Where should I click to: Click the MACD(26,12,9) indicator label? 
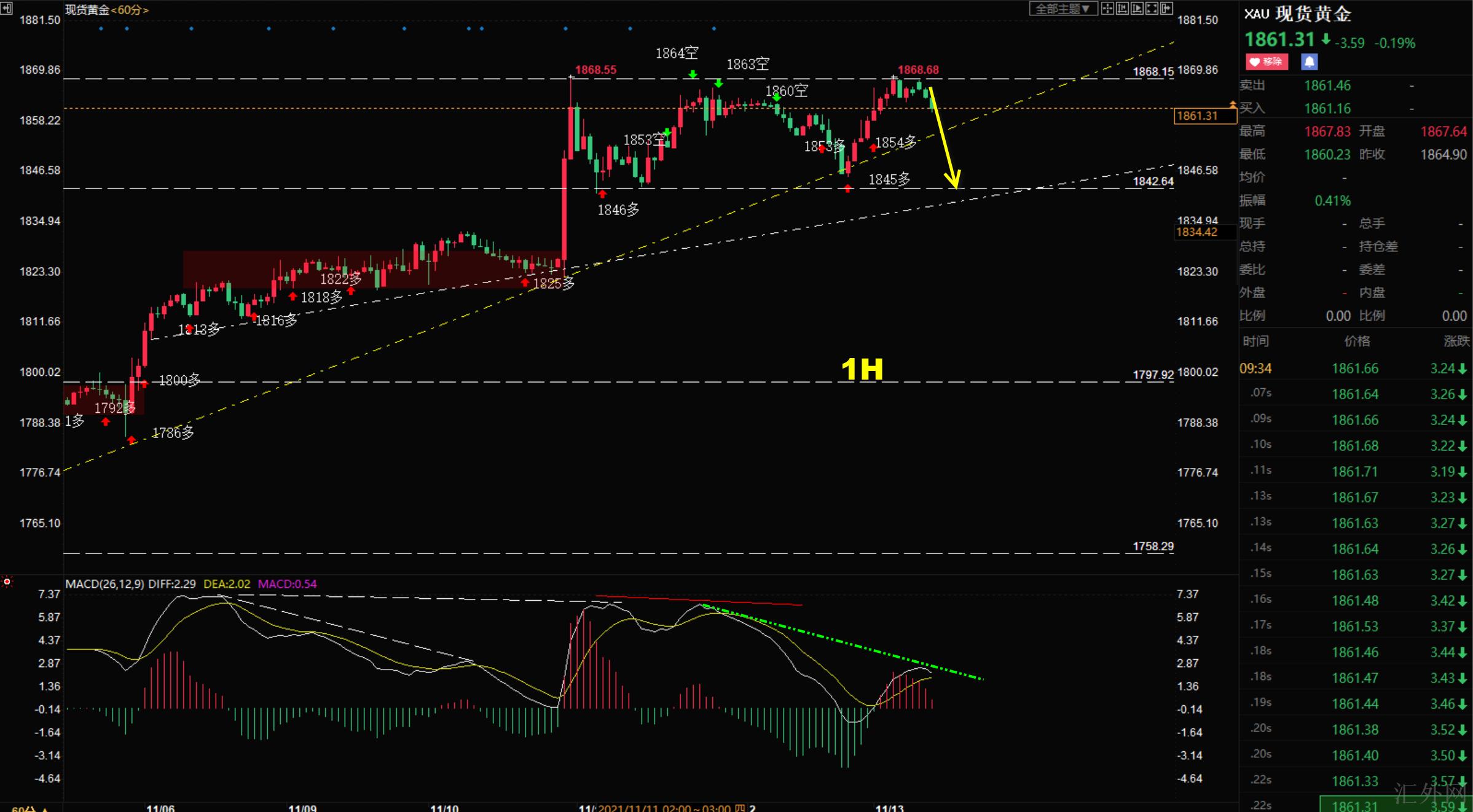pos(104,584)
